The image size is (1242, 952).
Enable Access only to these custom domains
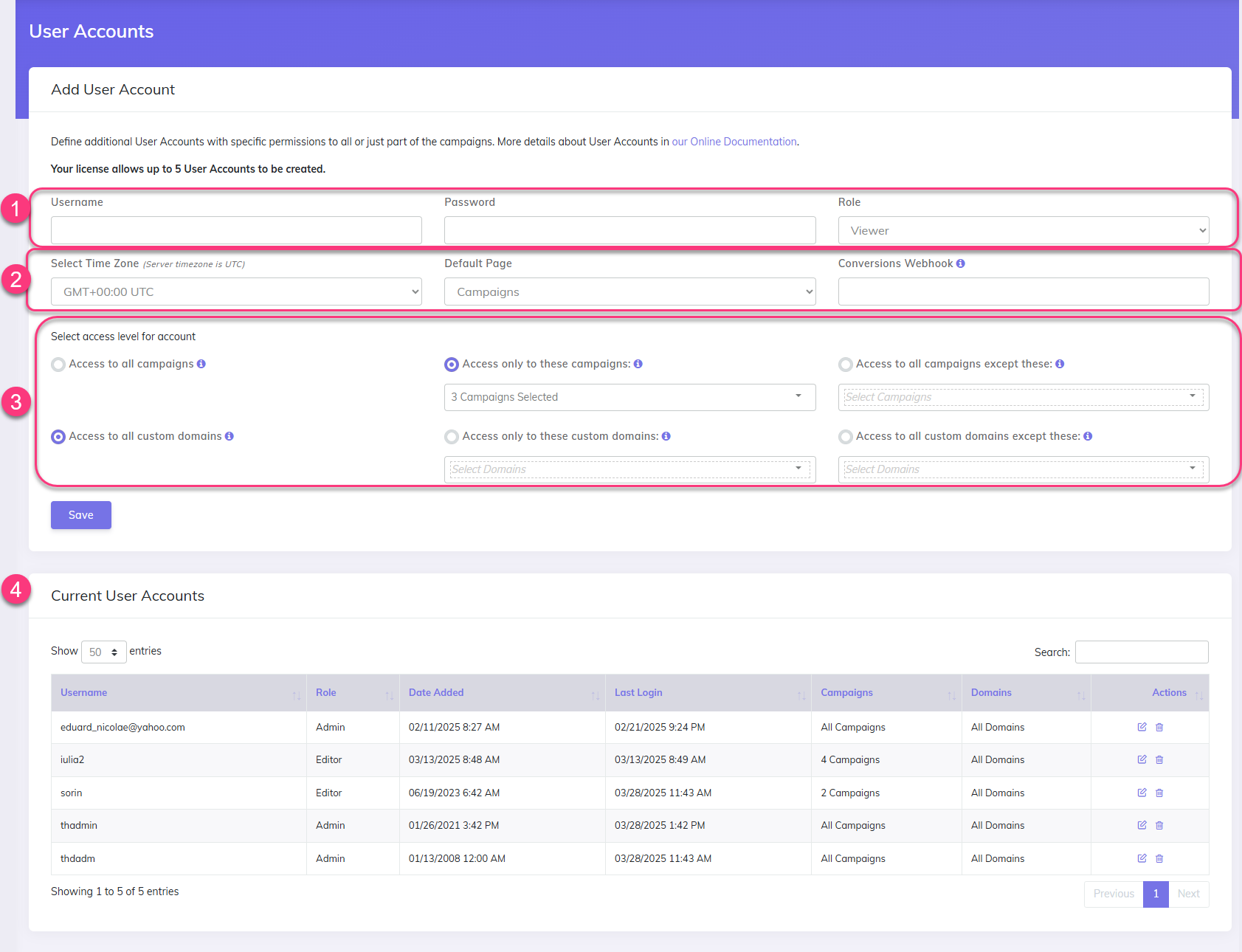pos(451,436)
